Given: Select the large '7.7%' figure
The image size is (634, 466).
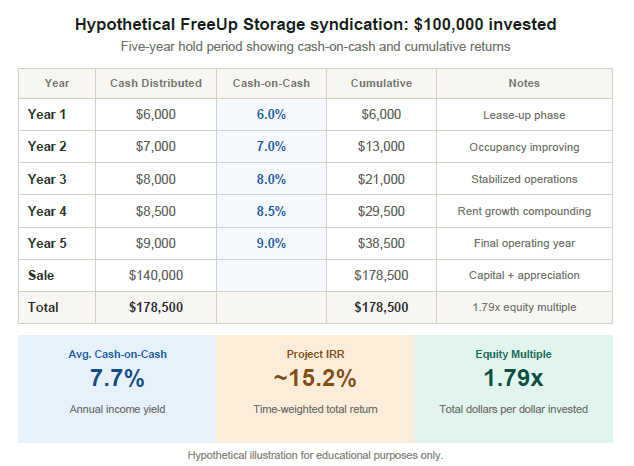Looking at the screenshot, I should pos(117,378).
